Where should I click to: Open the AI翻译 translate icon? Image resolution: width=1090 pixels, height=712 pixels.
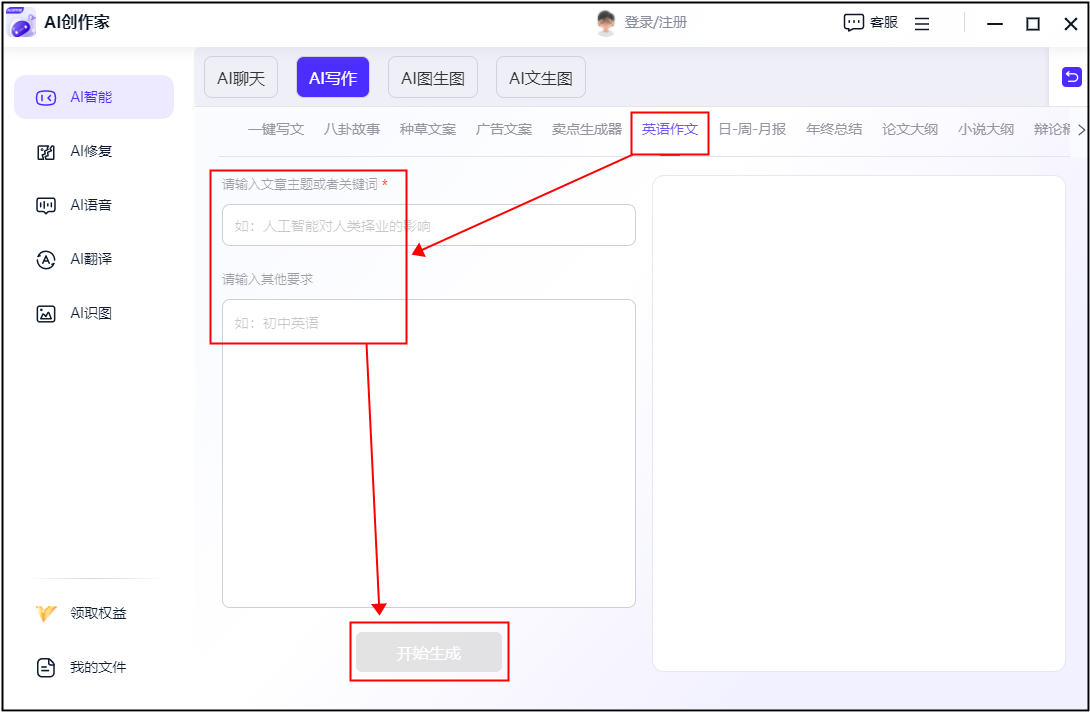(x=46, y=260)
